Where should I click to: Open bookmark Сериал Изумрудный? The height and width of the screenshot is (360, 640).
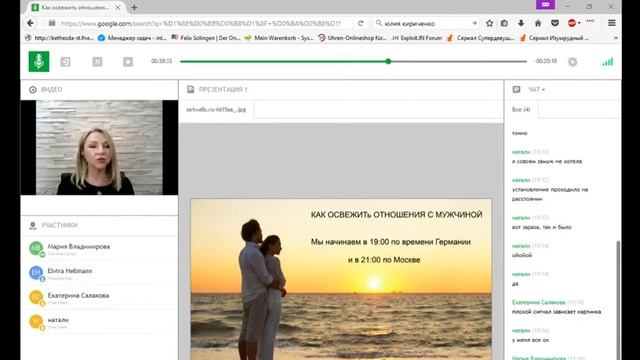click(554, 38)
